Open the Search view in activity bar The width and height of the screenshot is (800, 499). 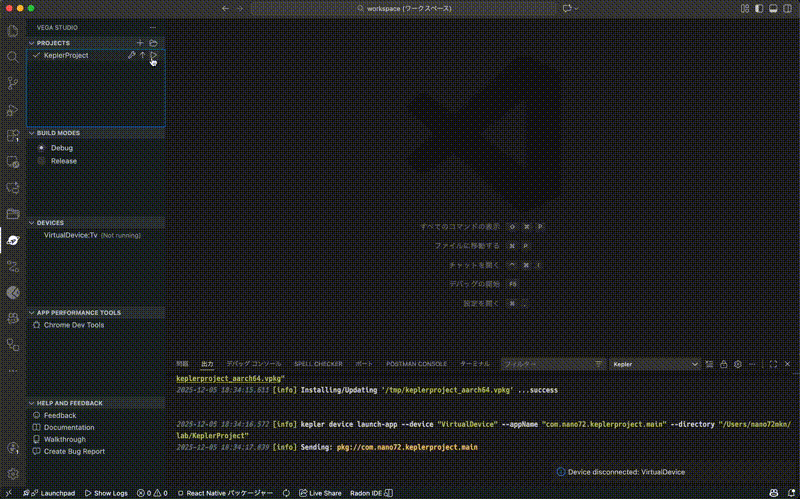coord(13,57)
